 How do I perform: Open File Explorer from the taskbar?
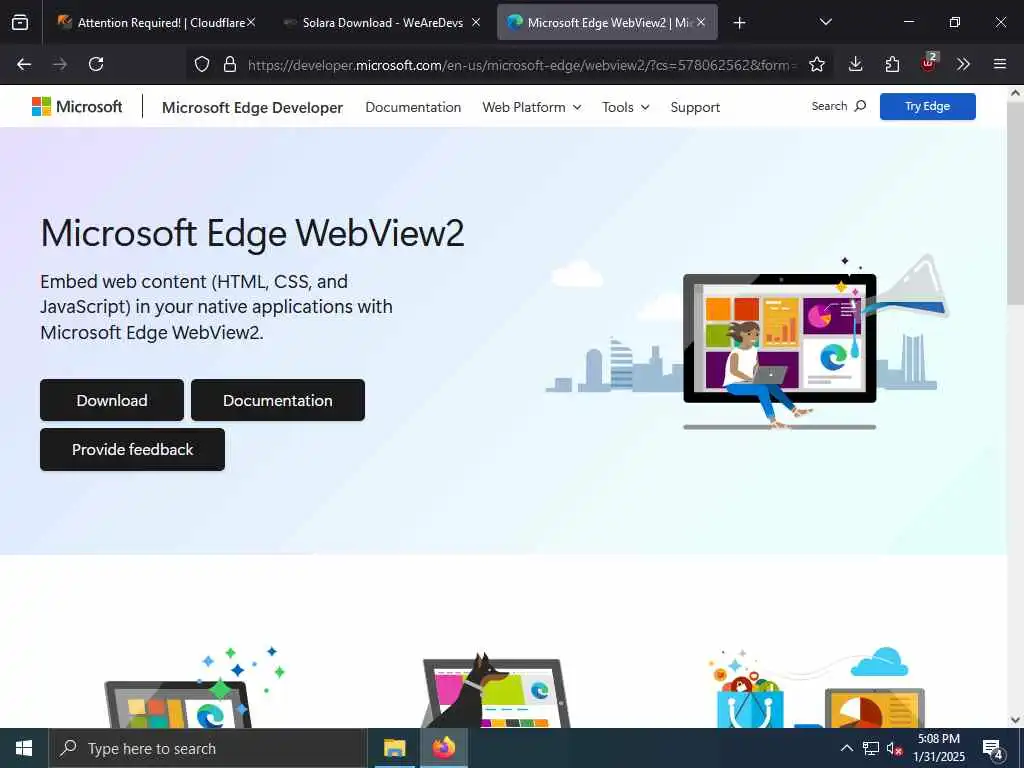coord(394,748)
